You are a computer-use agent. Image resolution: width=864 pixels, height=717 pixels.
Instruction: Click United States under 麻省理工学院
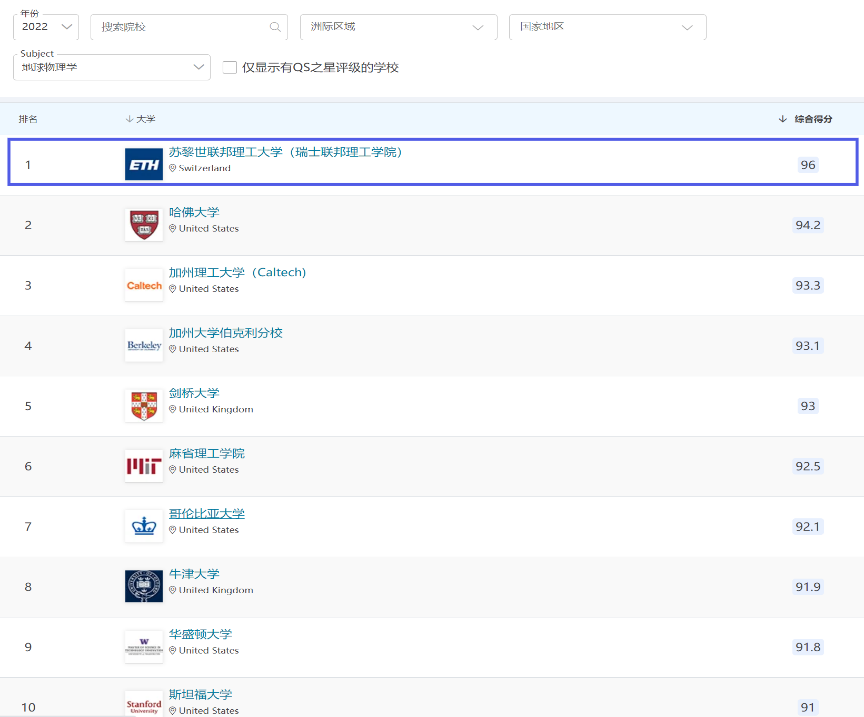tap(209, 470)
